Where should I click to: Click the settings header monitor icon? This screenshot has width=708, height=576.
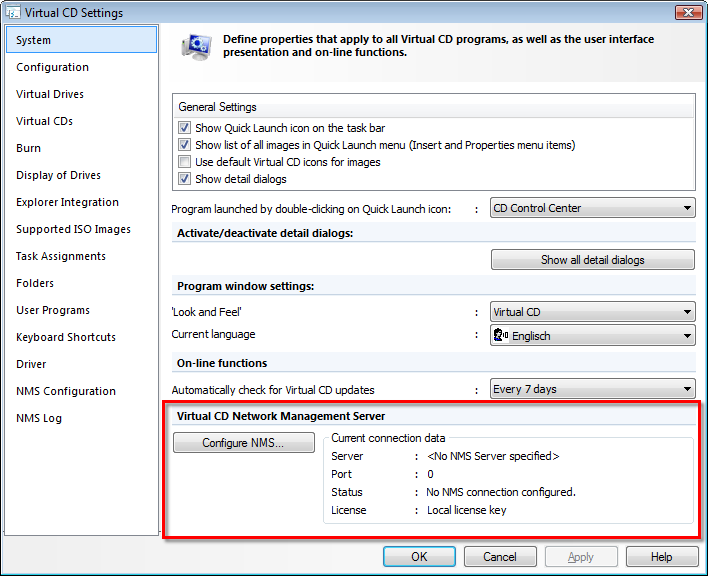coord(194,46)
